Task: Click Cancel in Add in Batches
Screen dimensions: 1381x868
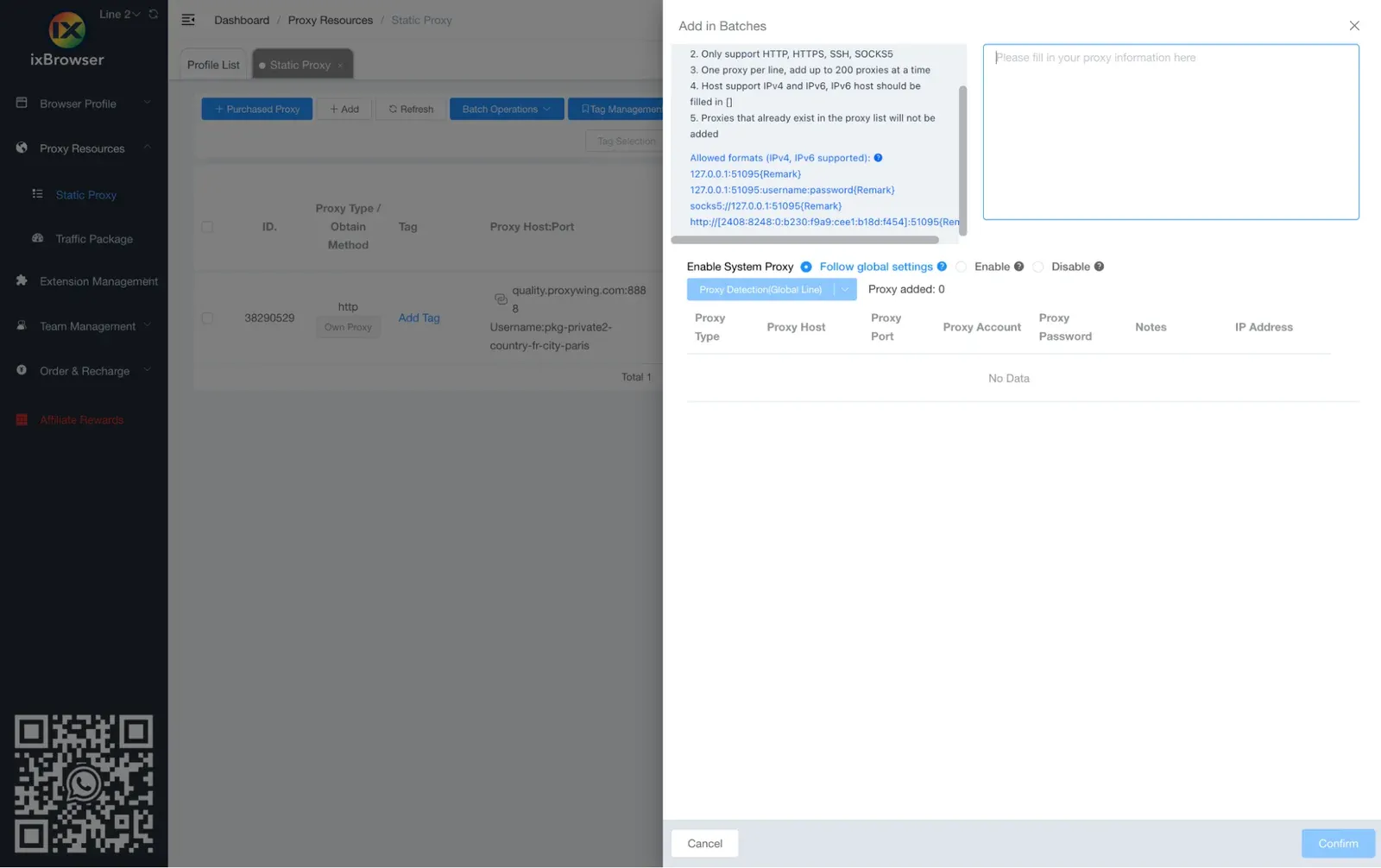Action: [704, 843]
